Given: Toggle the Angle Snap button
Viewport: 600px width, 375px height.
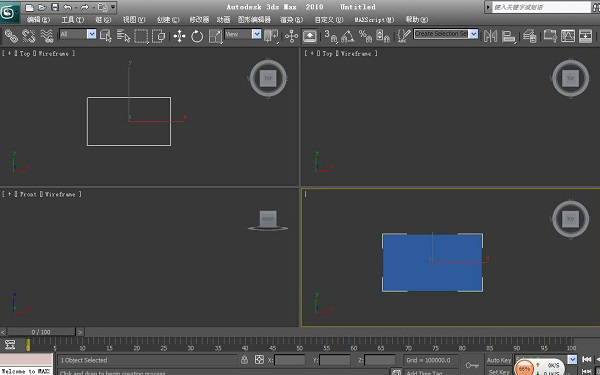Looking at the screenshot, I should (x=347, y=36).
